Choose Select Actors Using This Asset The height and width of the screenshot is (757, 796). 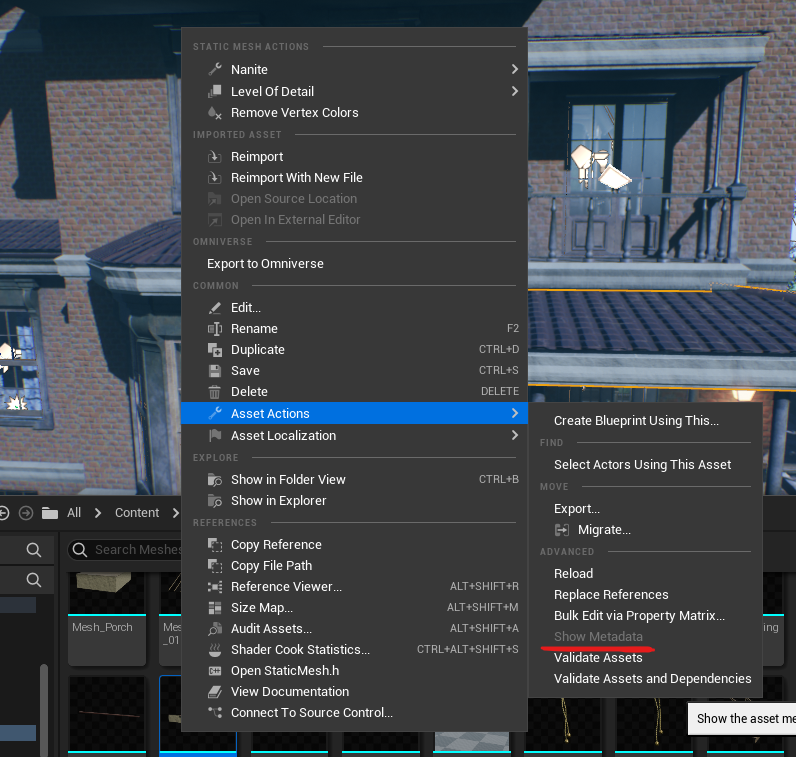[x=645, y=465]
